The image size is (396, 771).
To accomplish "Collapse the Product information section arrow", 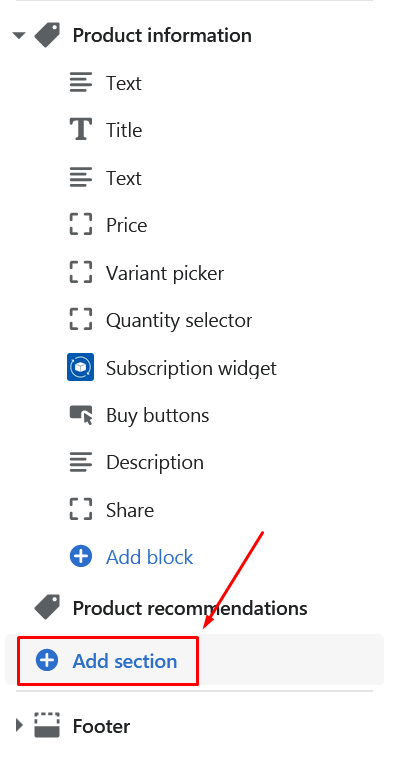I will click(19, 35).
